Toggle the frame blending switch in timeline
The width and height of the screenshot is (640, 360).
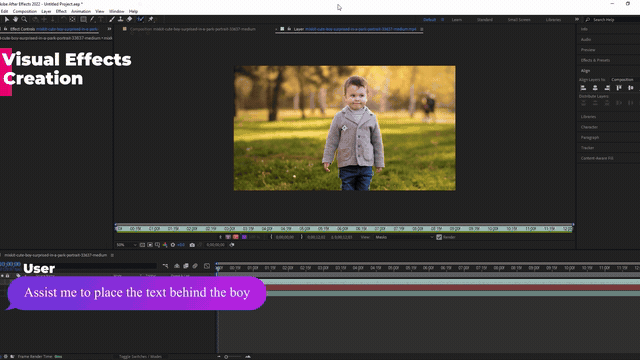(x=186, y=266)
